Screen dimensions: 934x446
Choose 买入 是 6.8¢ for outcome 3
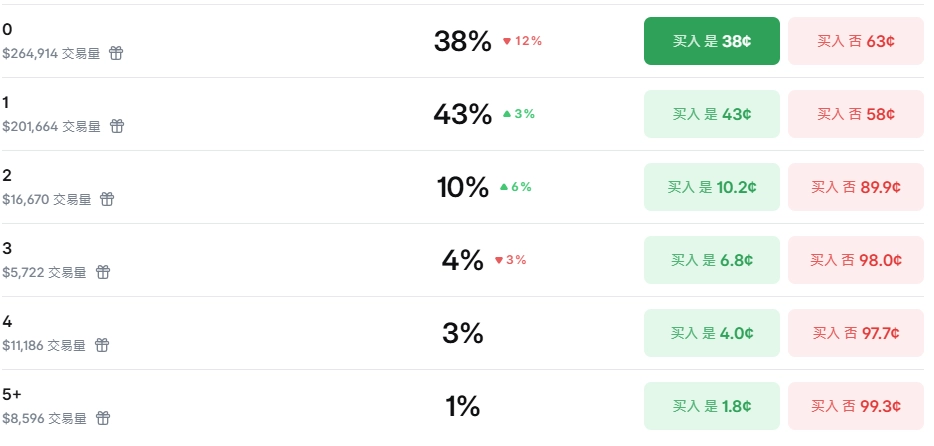click(x=711, y=260)
